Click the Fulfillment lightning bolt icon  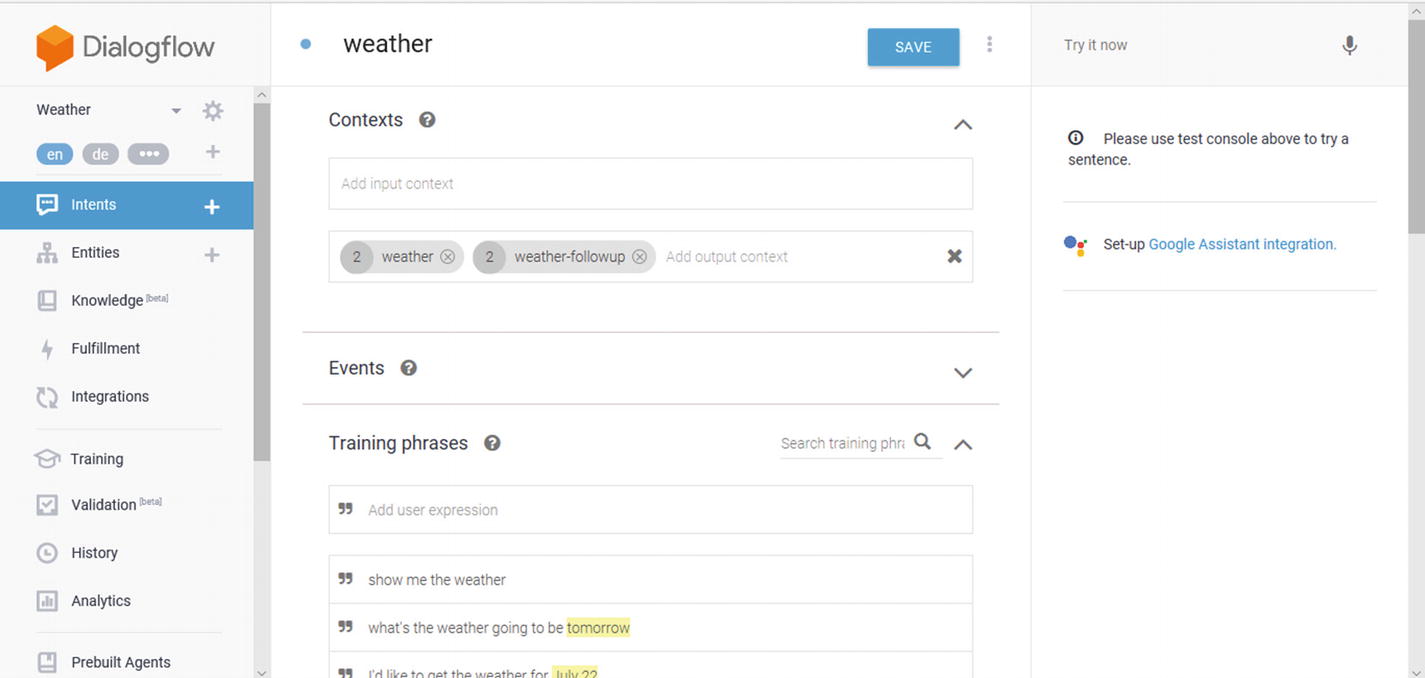[47, 349]
